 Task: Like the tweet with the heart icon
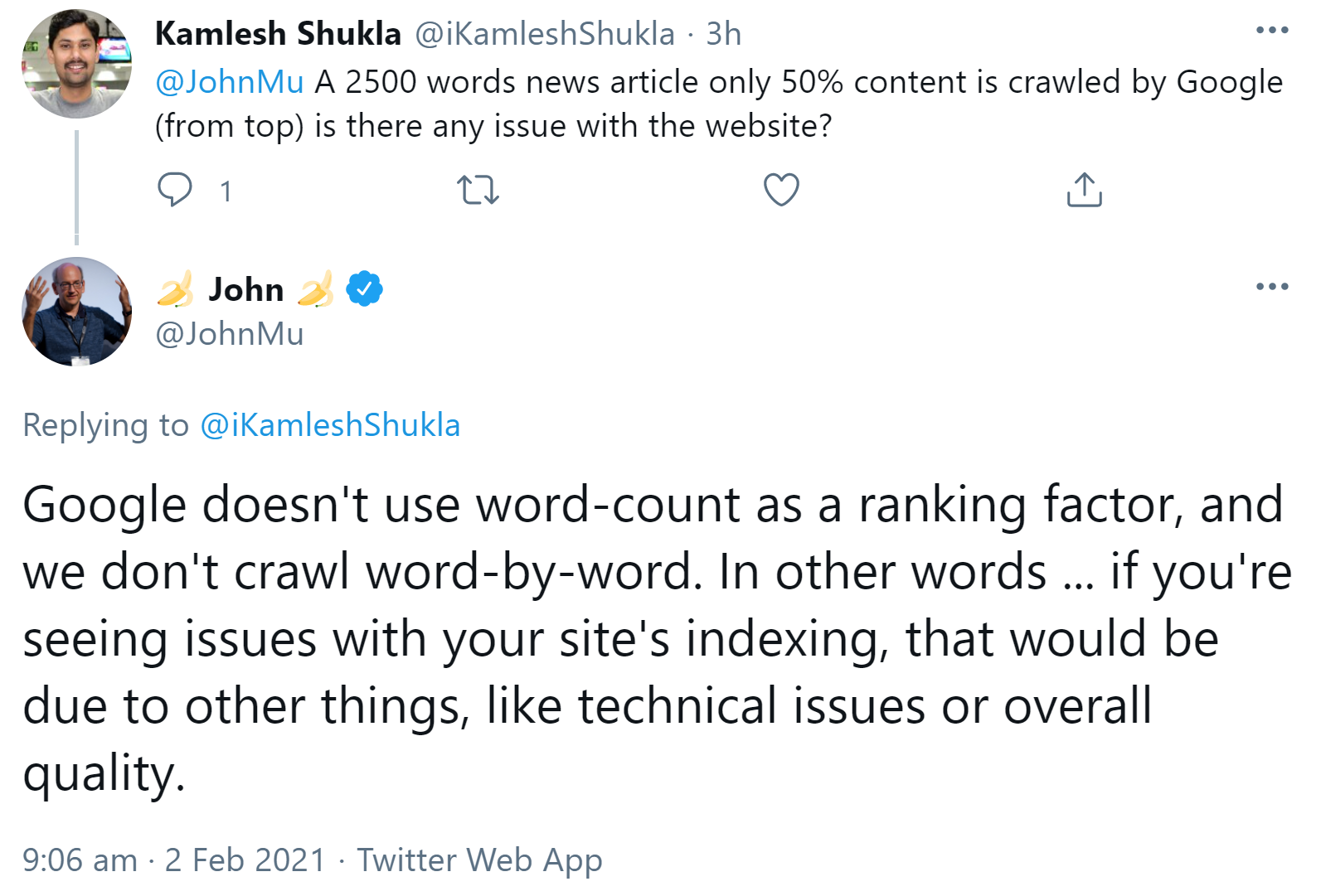coord(781,190)
